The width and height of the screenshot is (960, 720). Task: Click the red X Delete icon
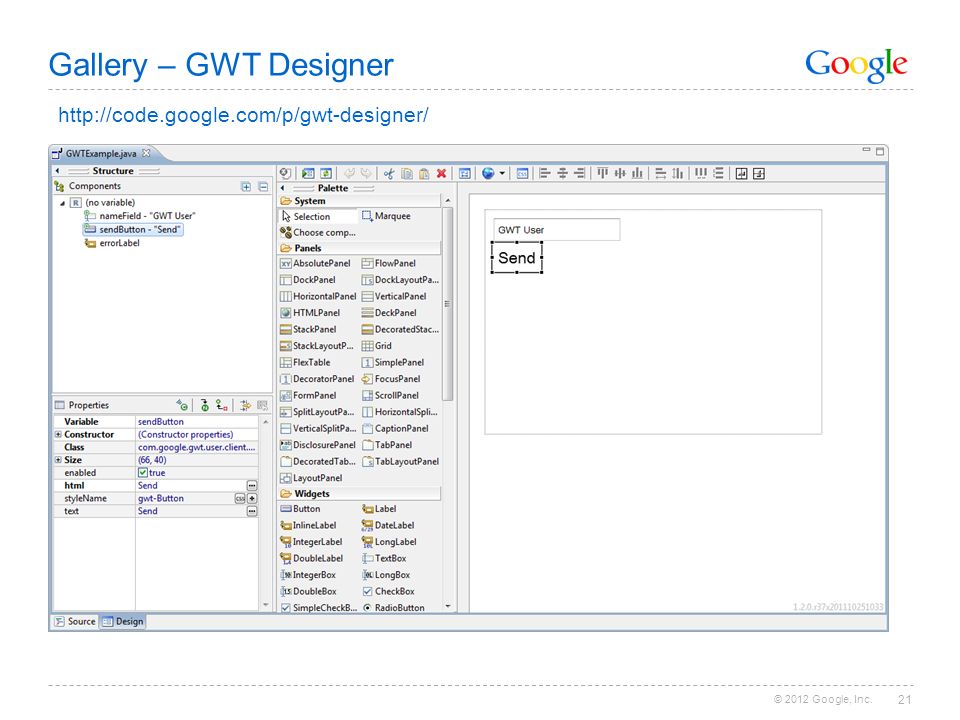[x=441, y=174]
